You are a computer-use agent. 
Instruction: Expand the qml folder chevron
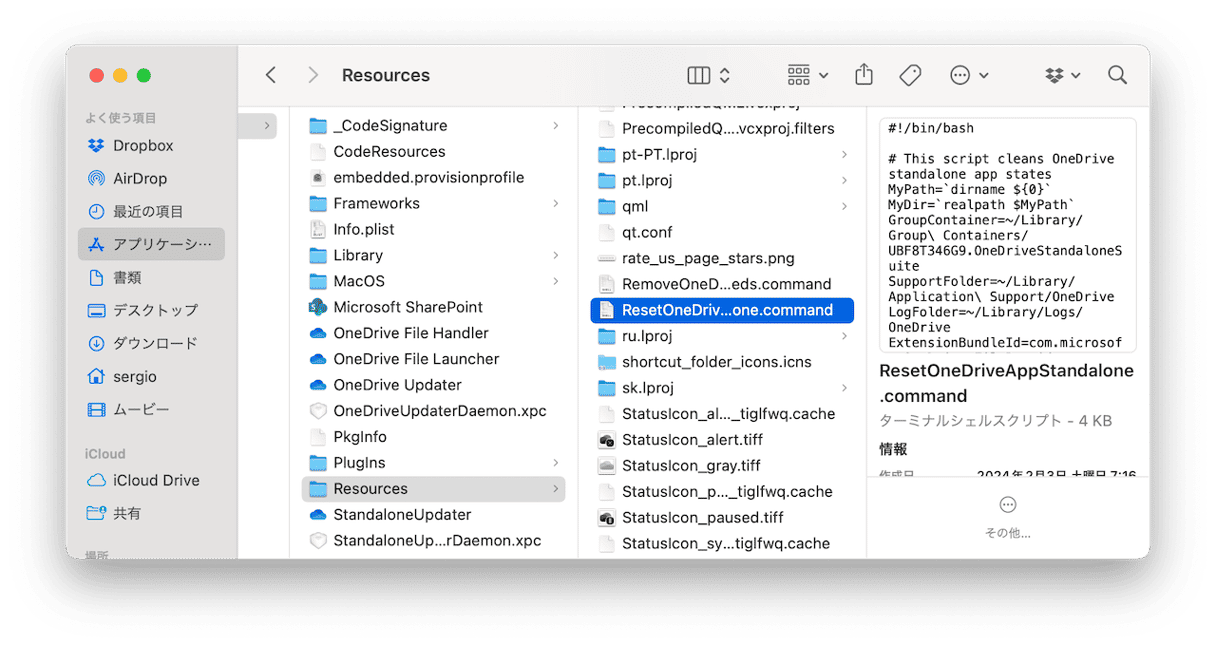(x=844, y=206)
